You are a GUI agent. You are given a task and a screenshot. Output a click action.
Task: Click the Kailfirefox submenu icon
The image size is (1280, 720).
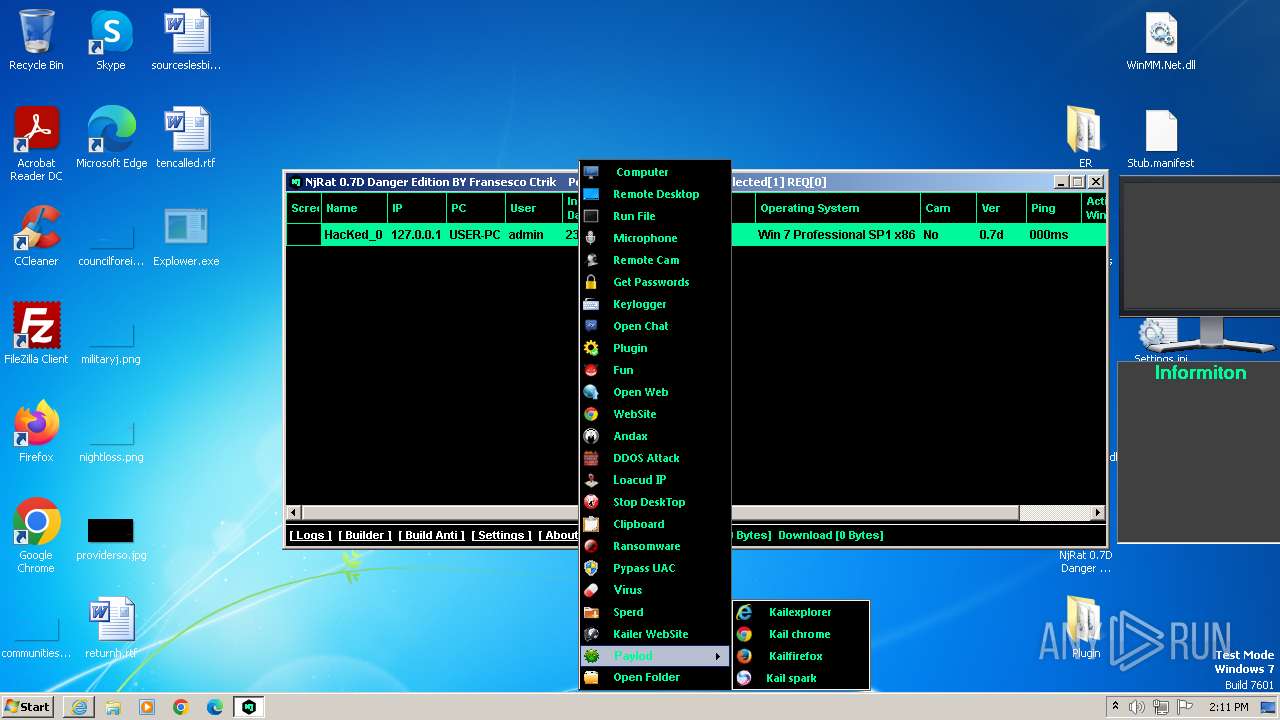point(744,656)
